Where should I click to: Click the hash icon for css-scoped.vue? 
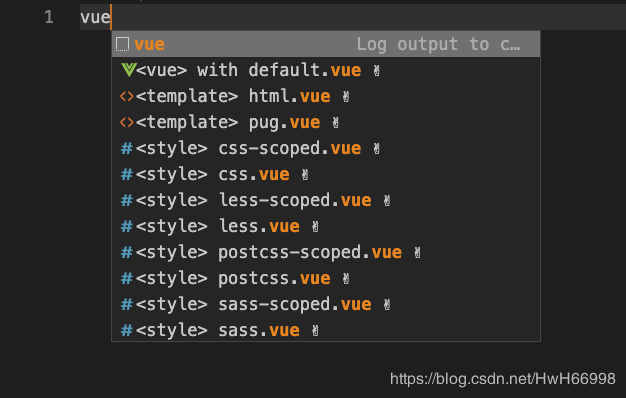[x=127, y=148]
